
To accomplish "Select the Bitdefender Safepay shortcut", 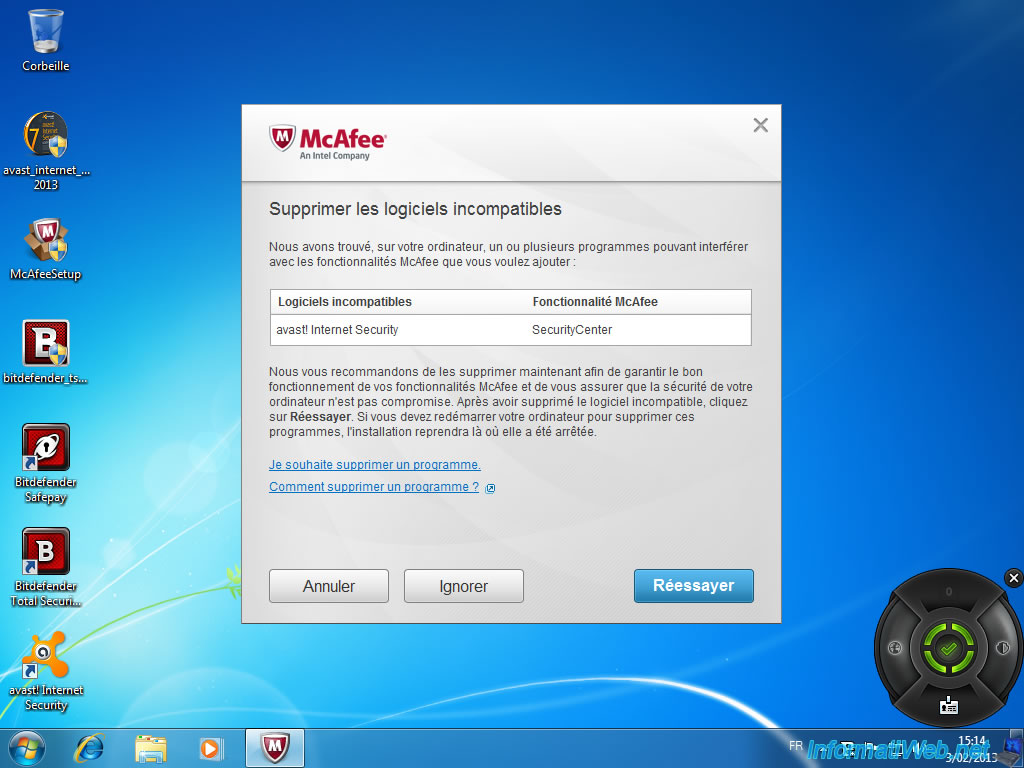I will point(46,464).
